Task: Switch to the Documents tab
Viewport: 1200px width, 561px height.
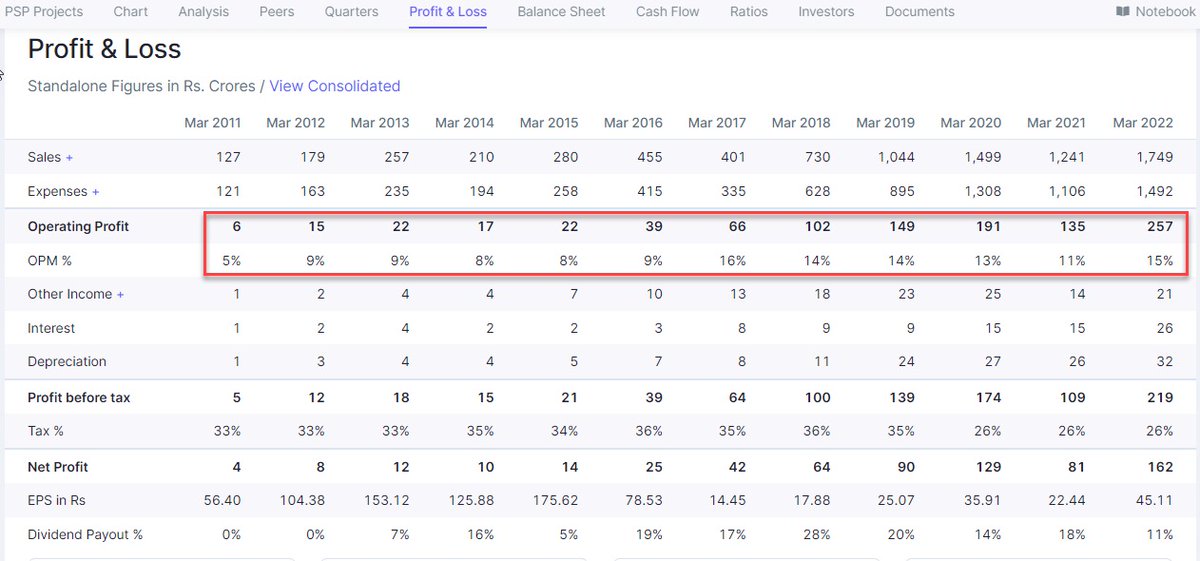Action: click(920, 12)
